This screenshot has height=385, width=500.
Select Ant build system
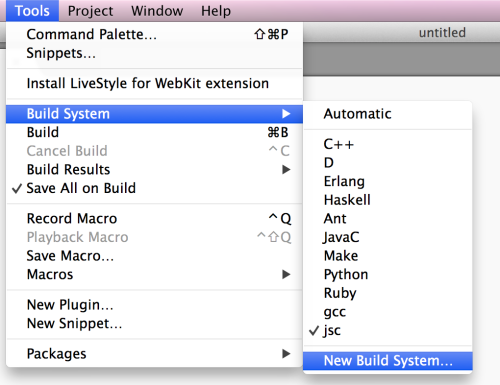[388, 219]
